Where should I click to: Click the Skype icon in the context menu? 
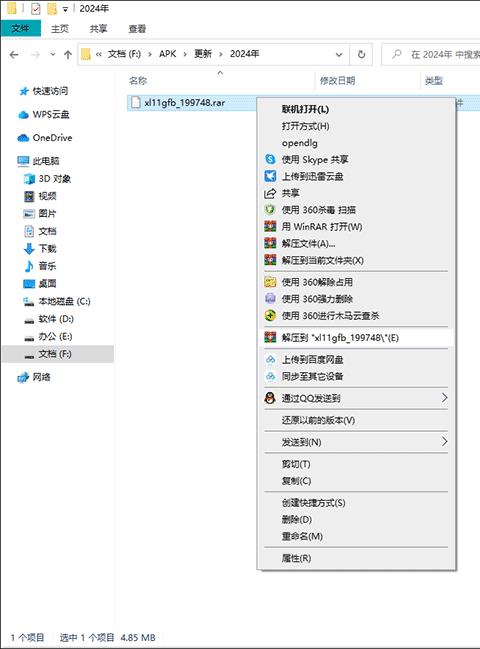270,159
